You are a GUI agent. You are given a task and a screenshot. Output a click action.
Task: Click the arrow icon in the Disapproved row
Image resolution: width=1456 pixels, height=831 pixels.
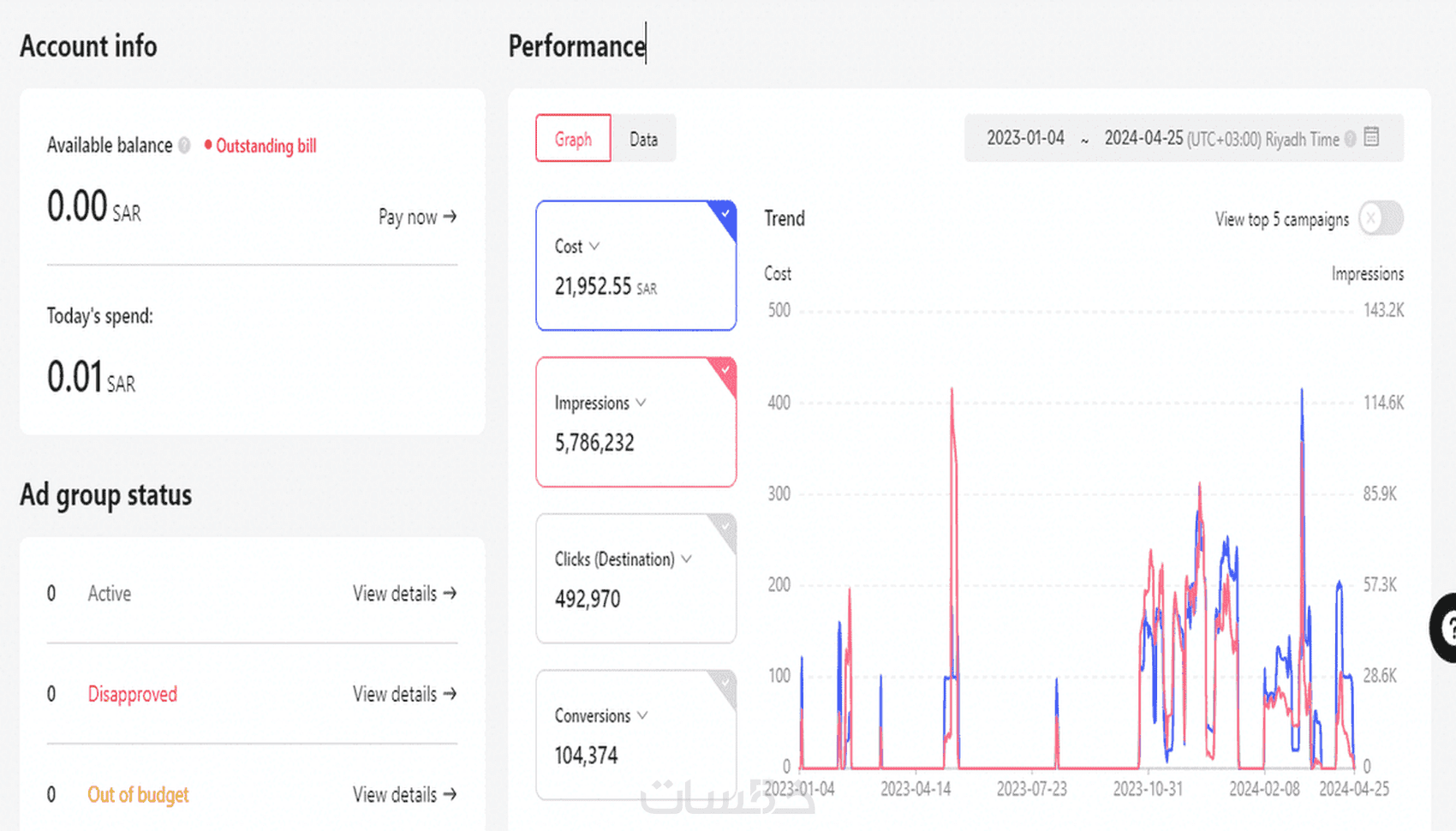point(451,693)
